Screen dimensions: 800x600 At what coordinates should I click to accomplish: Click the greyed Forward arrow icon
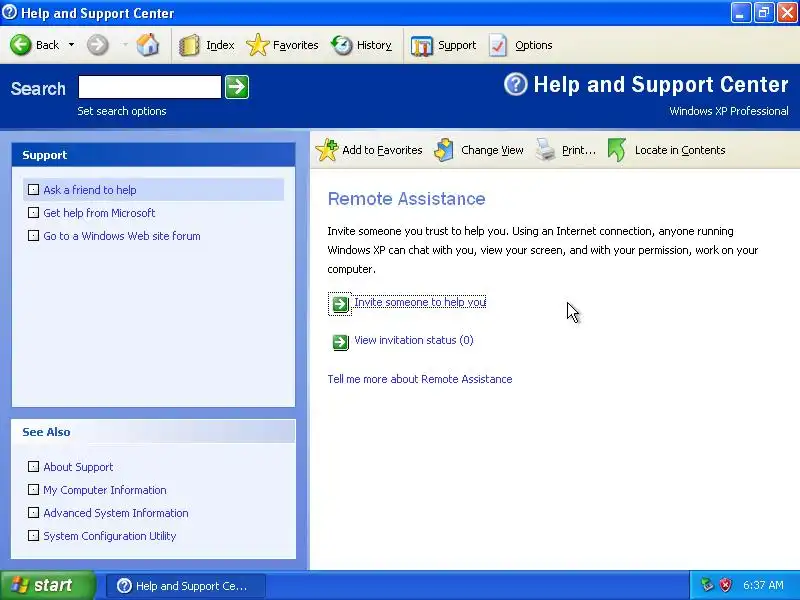point(97,45)
